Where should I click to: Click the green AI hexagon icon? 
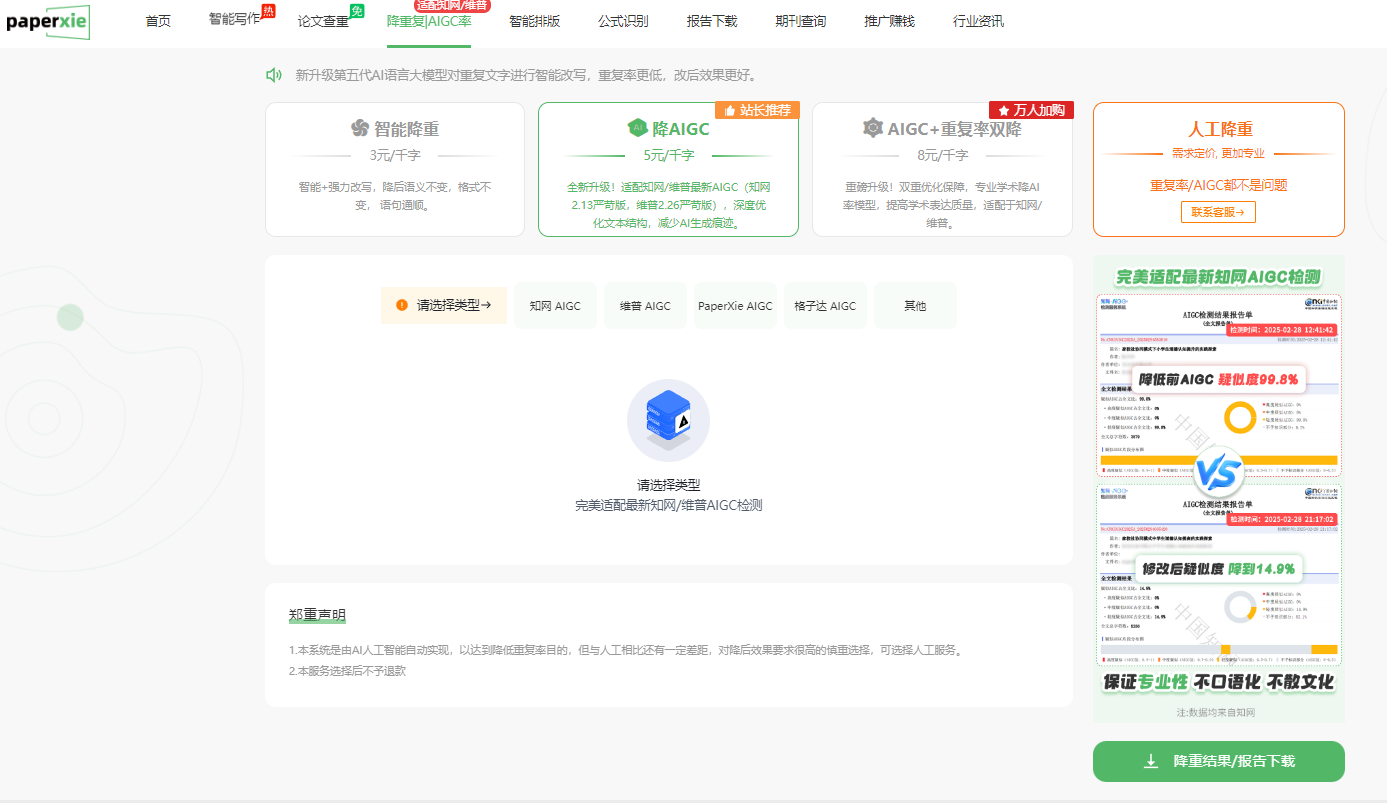click(x=637, y=128)
